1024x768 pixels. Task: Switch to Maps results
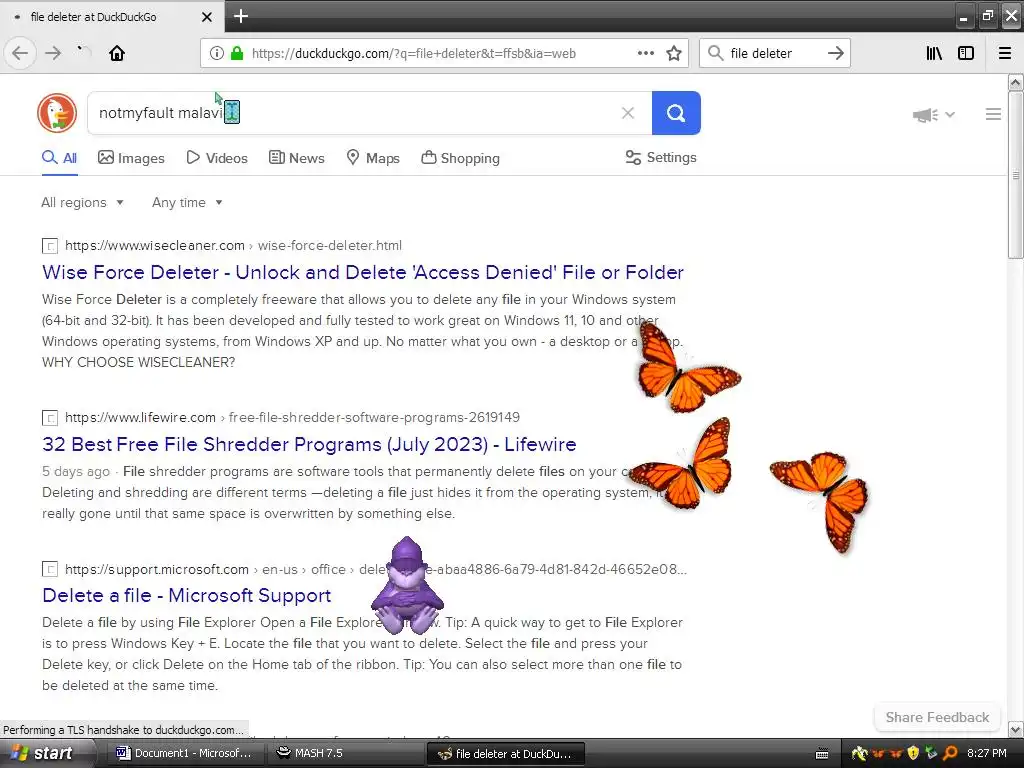[373, 158]
